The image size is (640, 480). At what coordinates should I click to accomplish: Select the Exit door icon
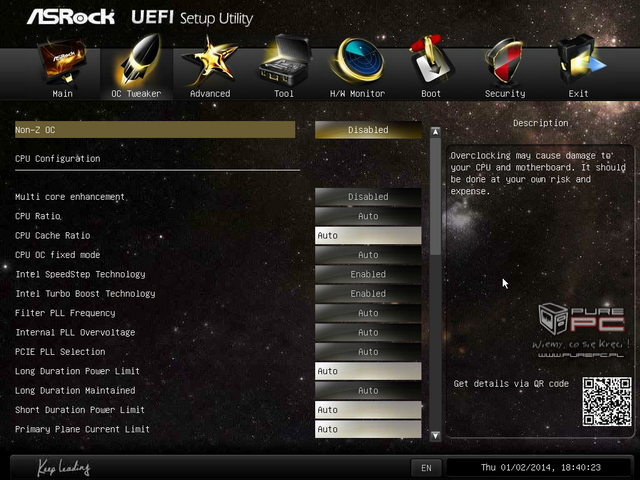[x=580, y=61]
